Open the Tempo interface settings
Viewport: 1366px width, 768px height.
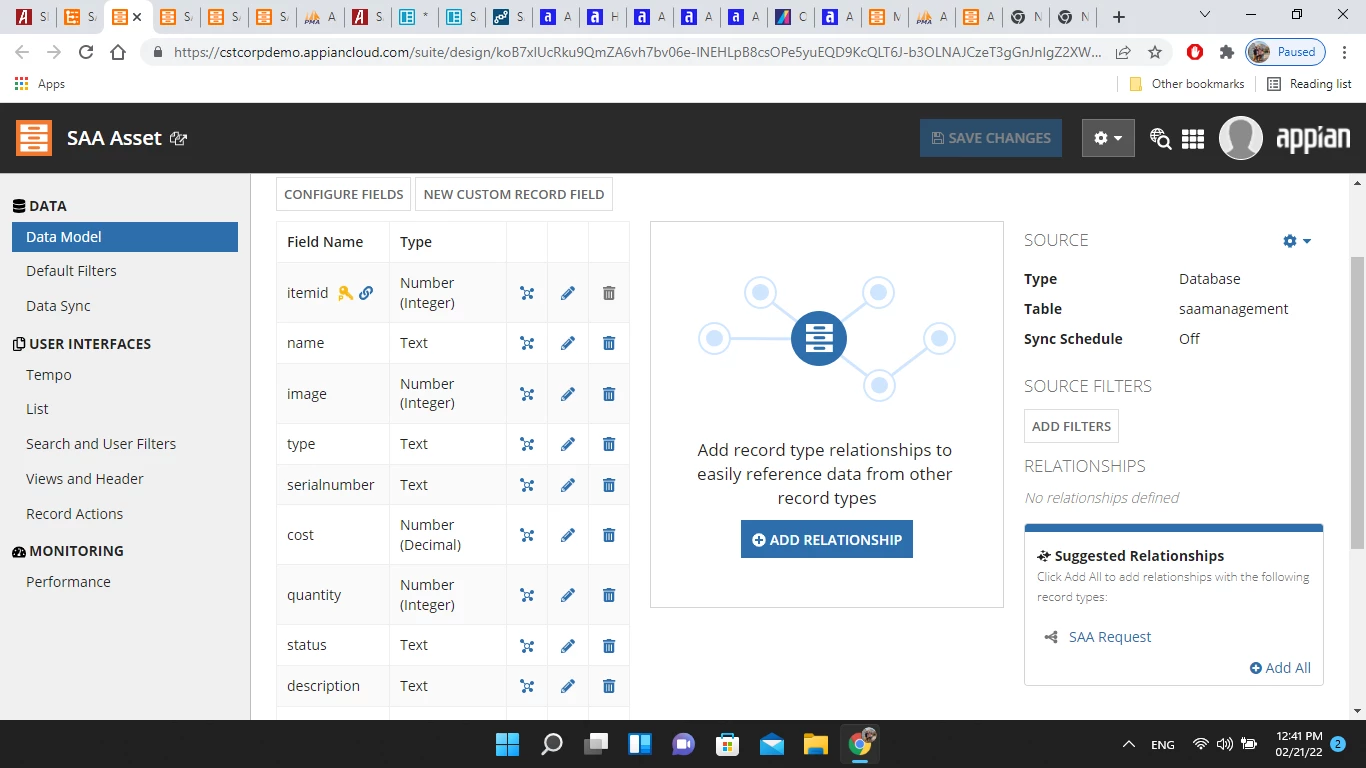tap(49, 375)
